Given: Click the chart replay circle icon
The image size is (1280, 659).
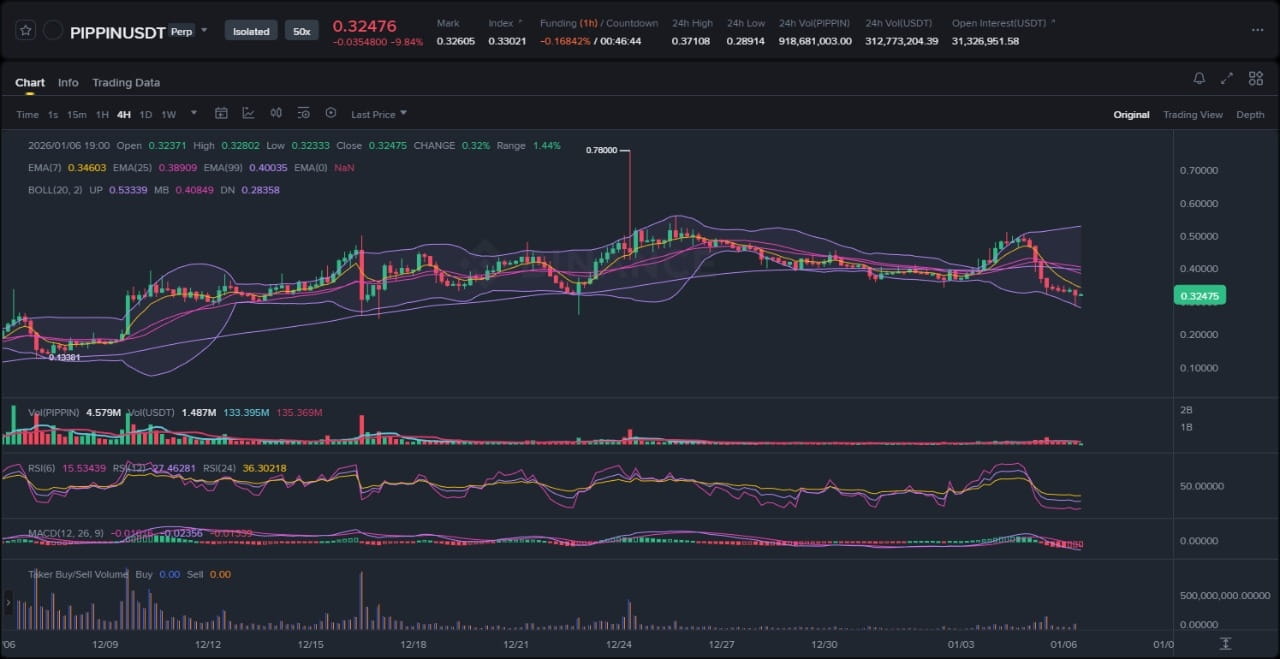Looking at the screenshot, I should click(331, 113).
